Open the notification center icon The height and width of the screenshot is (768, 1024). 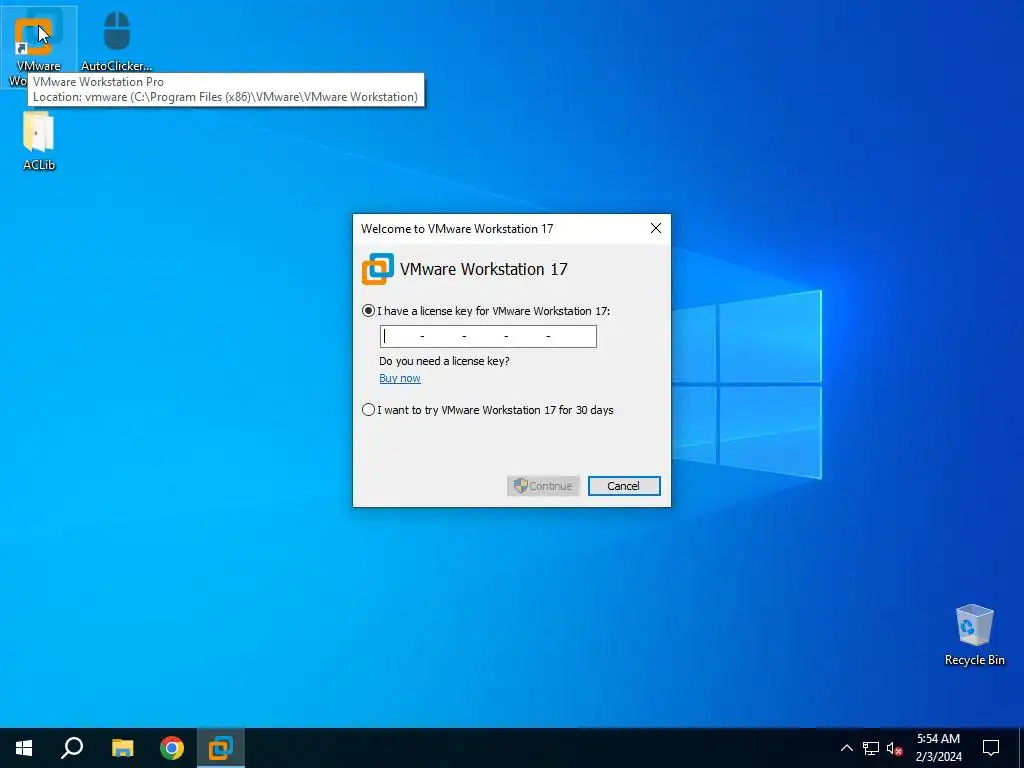coord(991,748)
